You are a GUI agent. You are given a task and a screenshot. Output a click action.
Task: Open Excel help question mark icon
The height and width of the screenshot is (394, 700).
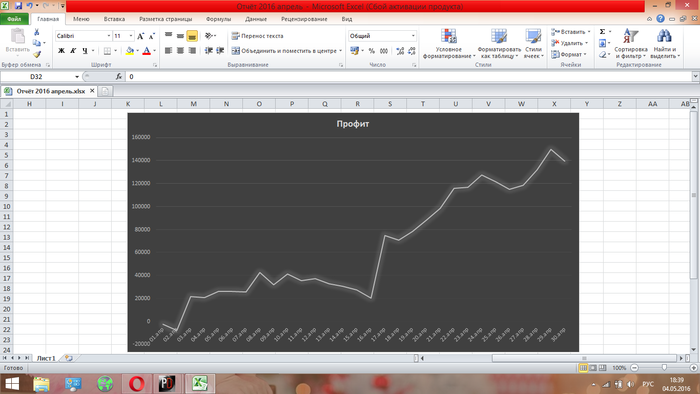click(x=660, y=19)
